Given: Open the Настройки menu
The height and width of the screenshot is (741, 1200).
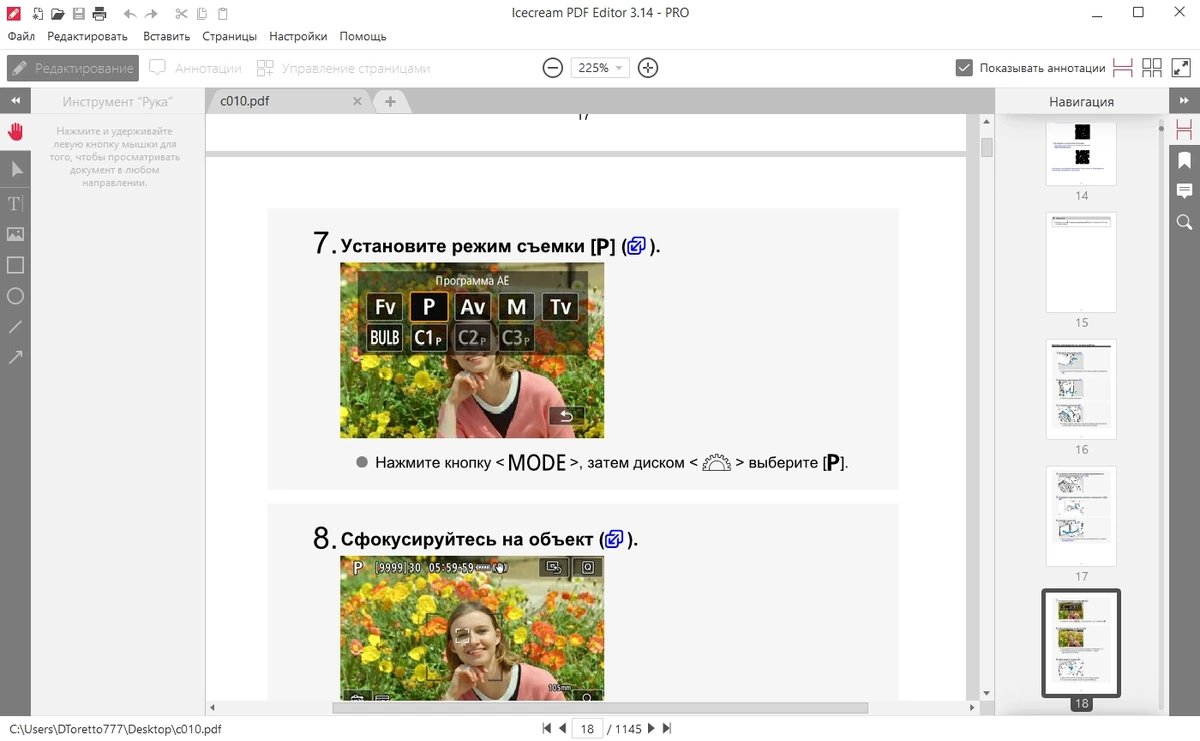Looking at the screenshot, I should point(298,36).
